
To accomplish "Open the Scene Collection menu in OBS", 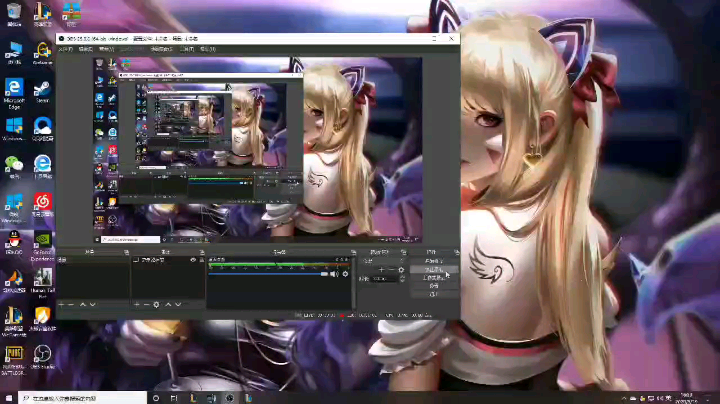I will pos(161,49).
